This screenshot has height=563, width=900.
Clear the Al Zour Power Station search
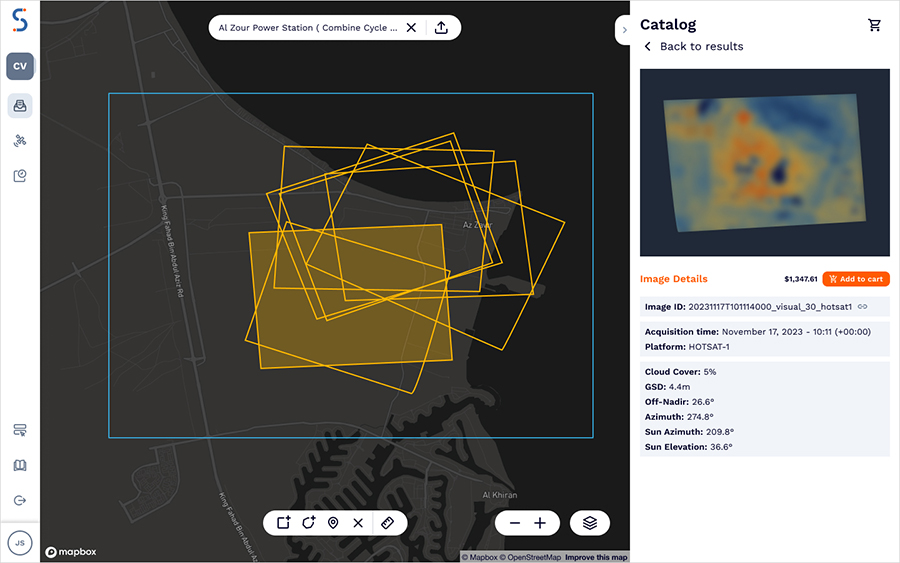[412, 28]
